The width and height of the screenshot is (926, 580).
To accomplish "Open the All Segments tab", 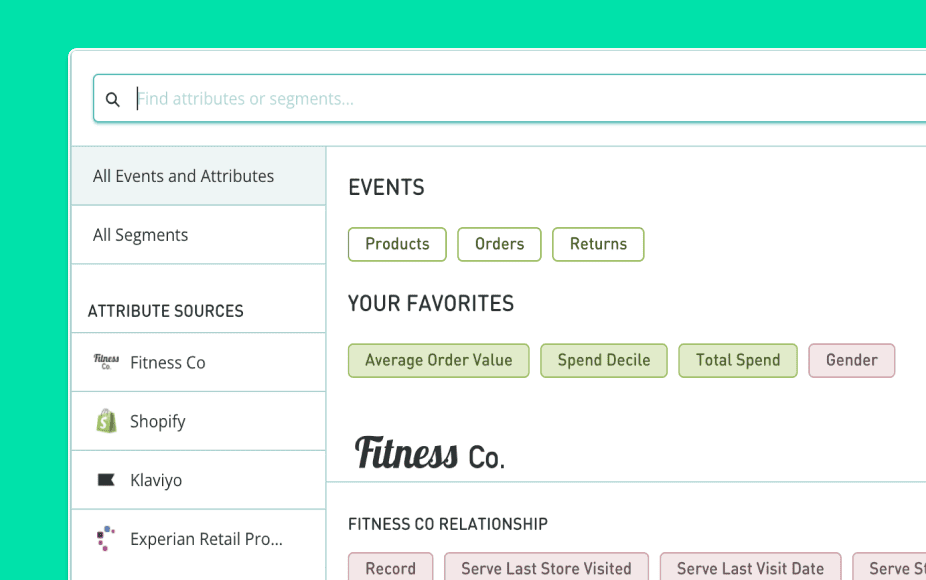I will tap(198, 235).
